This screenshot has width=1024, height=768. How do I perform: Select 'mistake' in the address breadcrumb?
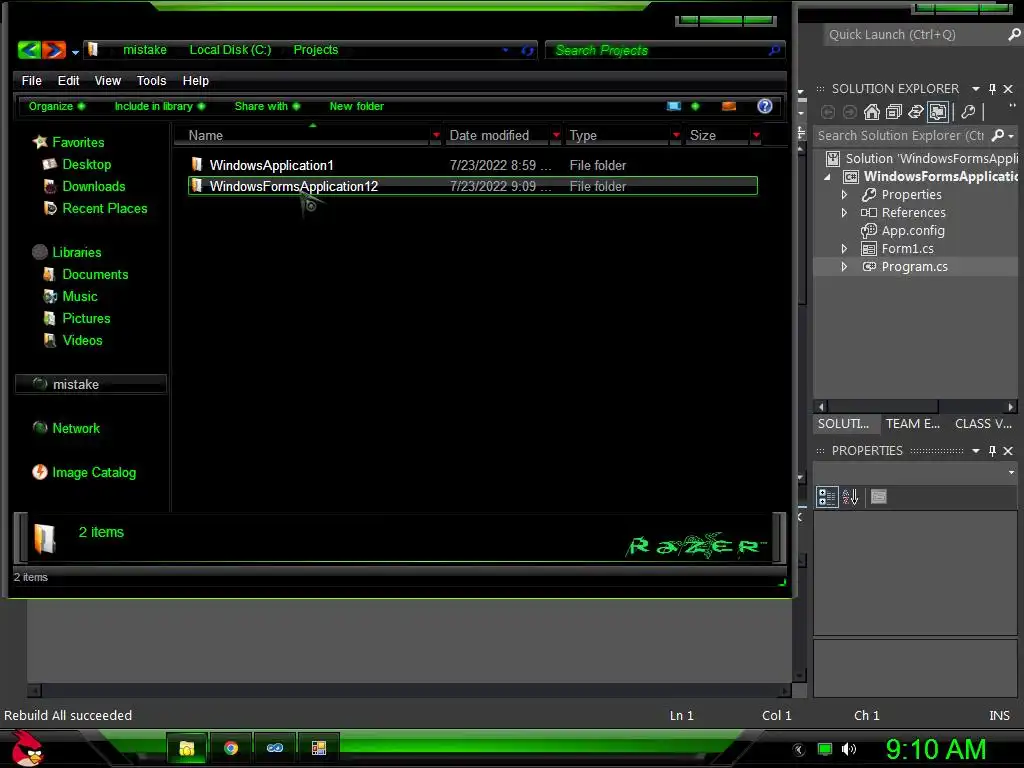click(144, 50)
